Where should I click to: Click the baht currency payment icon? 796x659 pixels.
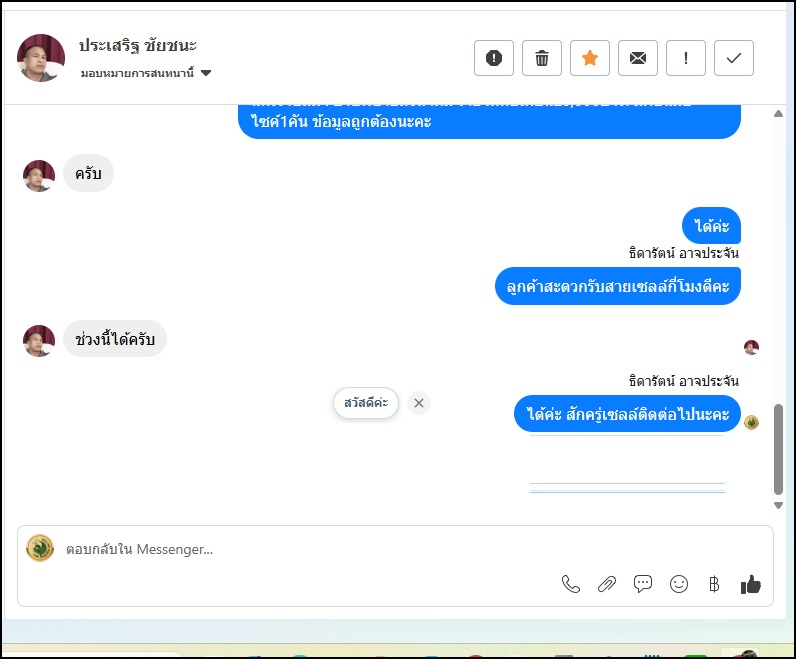[x=714, y=584]
